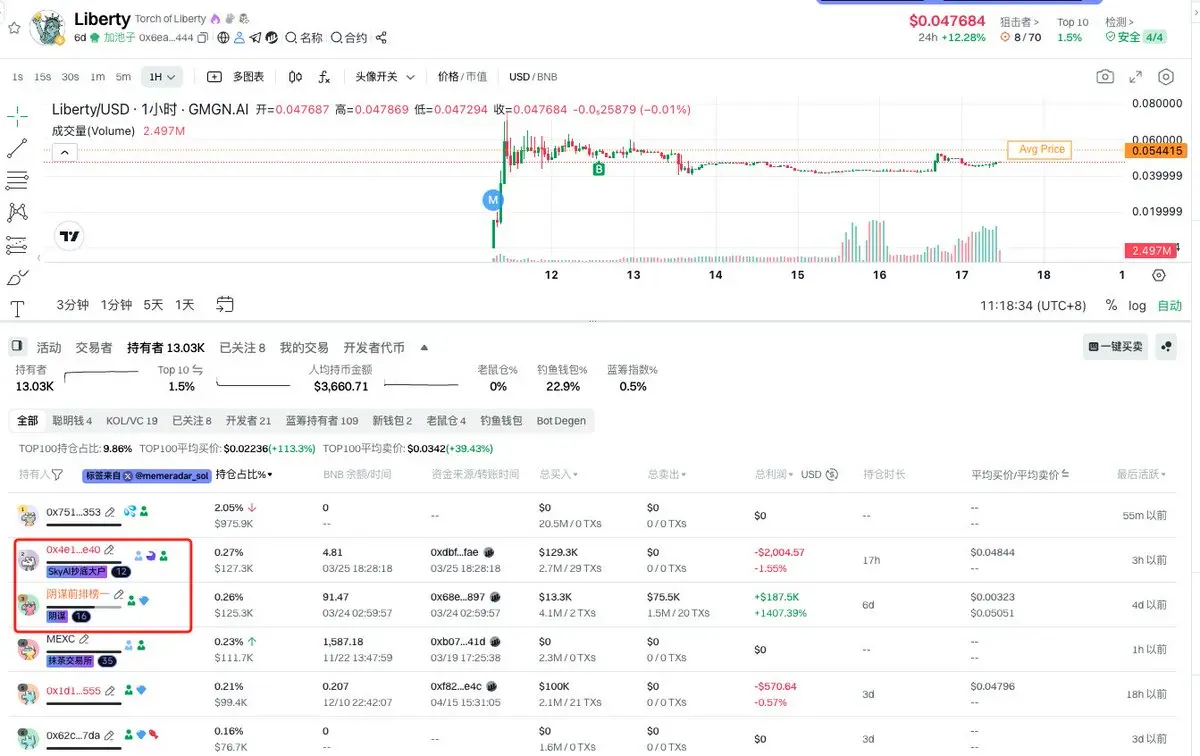
Task: Open the date range calendar icon
Action: (x=225, y=304)
